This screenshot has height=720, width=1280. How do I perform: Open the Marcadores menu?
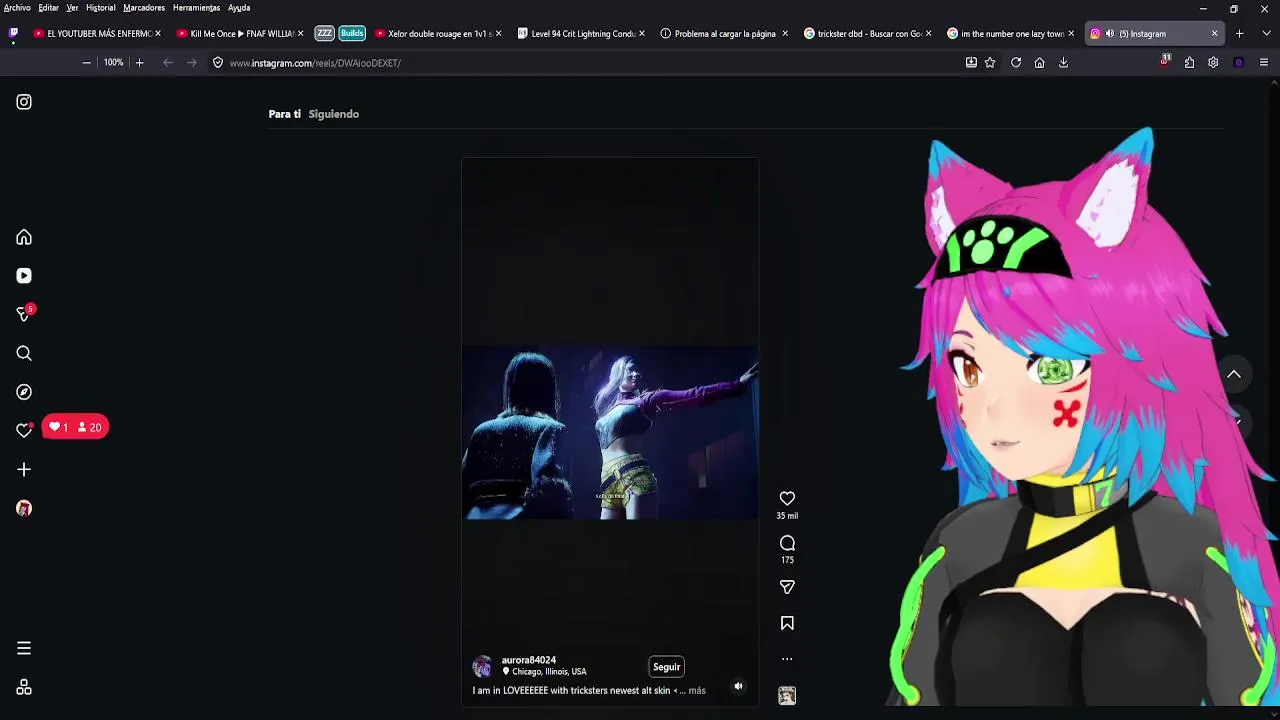pyautogui.click(x=144, y=8)
